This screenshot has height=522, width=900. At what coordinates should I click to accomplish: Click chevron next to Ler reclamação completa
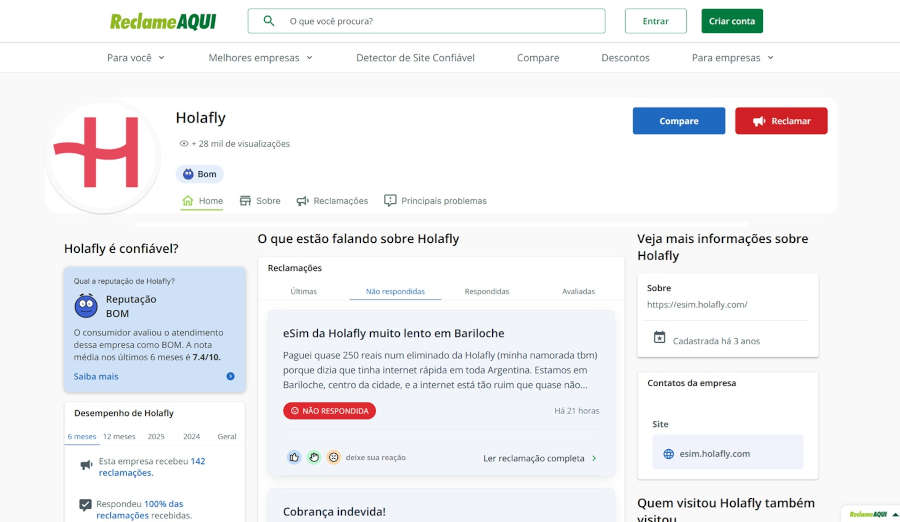pos(594,458)
